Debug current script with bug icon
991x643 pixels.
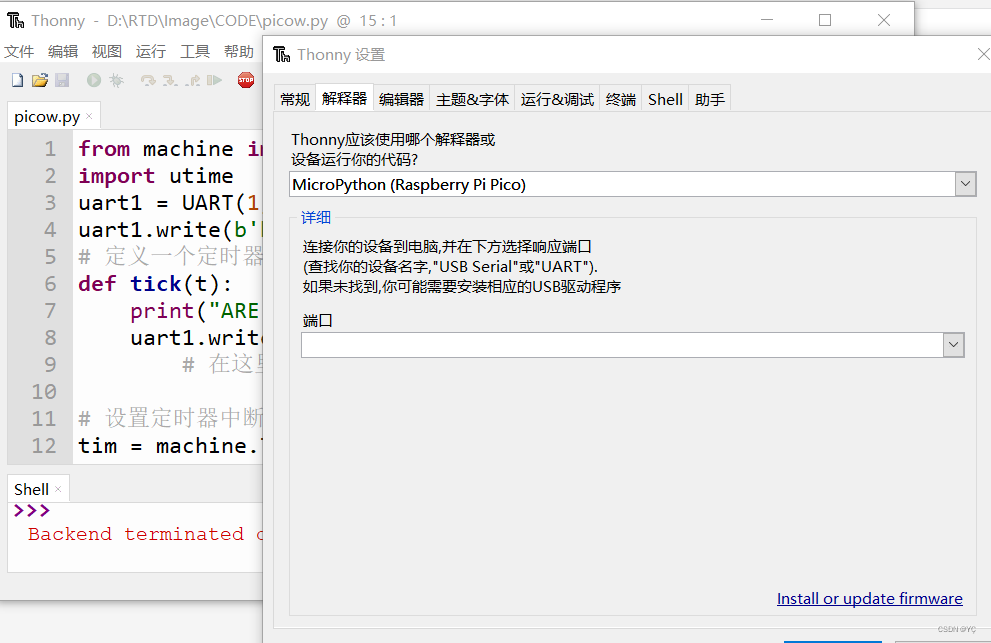[116, 80]
